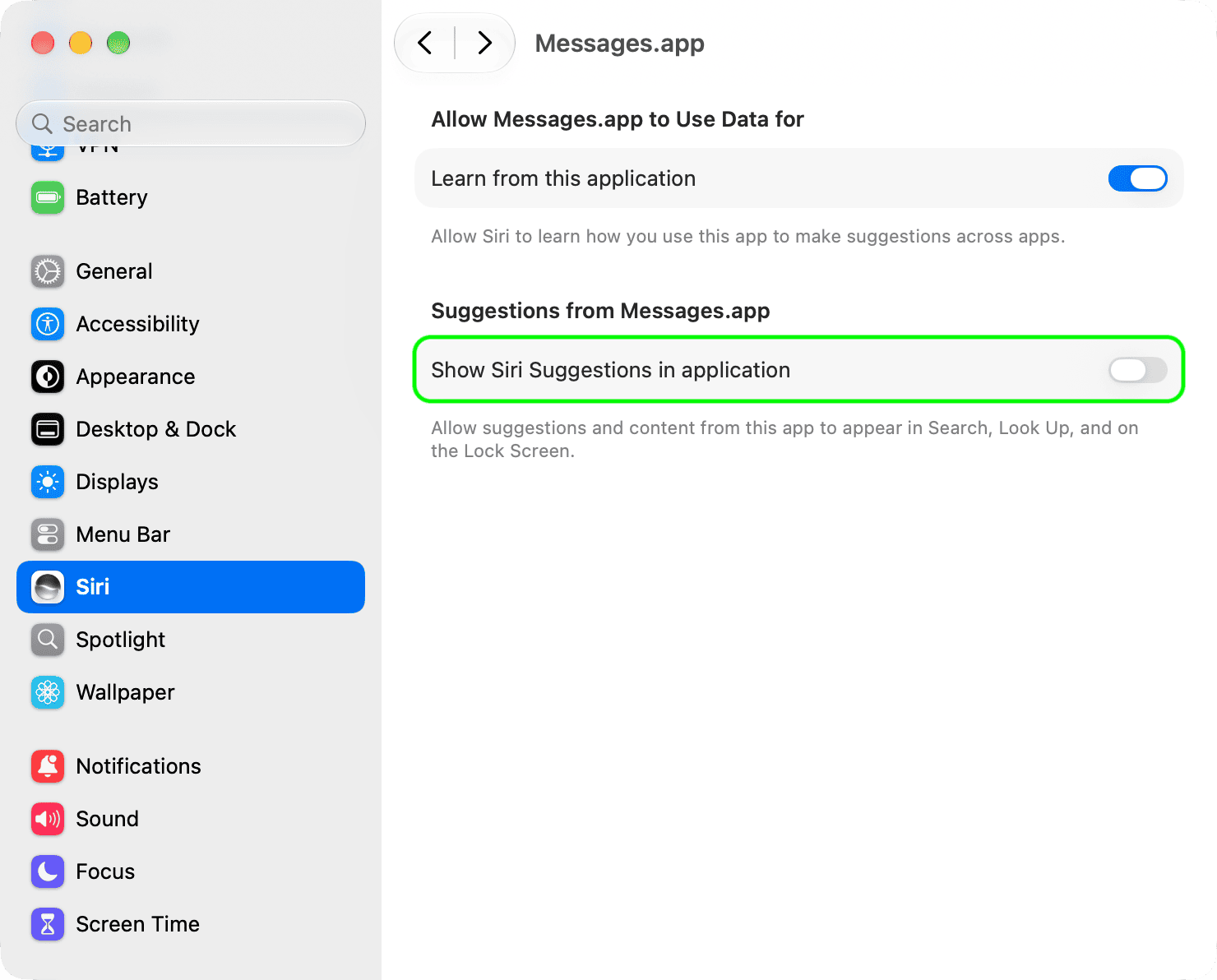Click the General gear icon
1217x980 pixels.
(x=48, y=271)
